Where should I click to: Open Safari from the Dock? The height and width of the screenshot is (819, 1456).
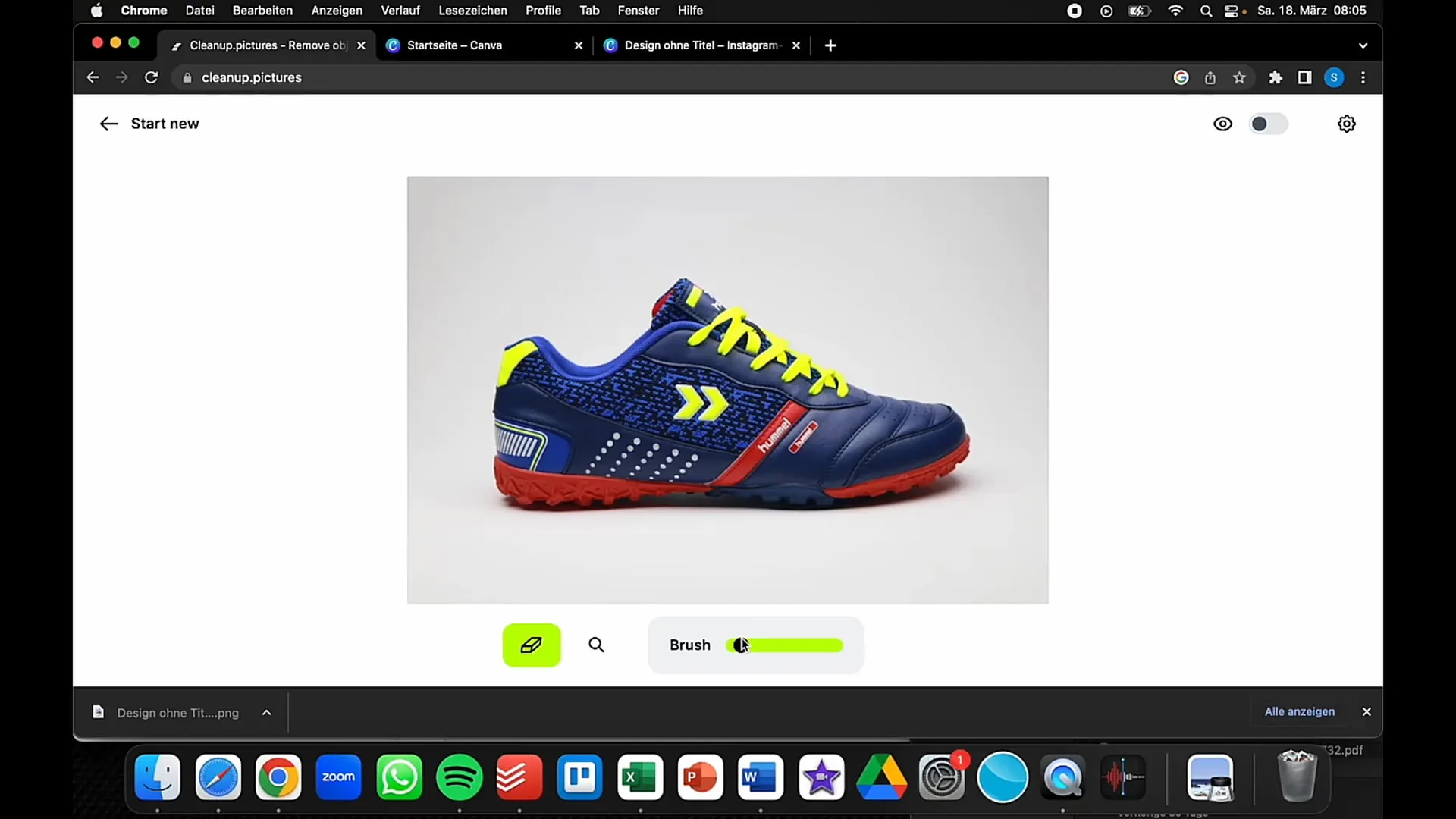[218, 777]
